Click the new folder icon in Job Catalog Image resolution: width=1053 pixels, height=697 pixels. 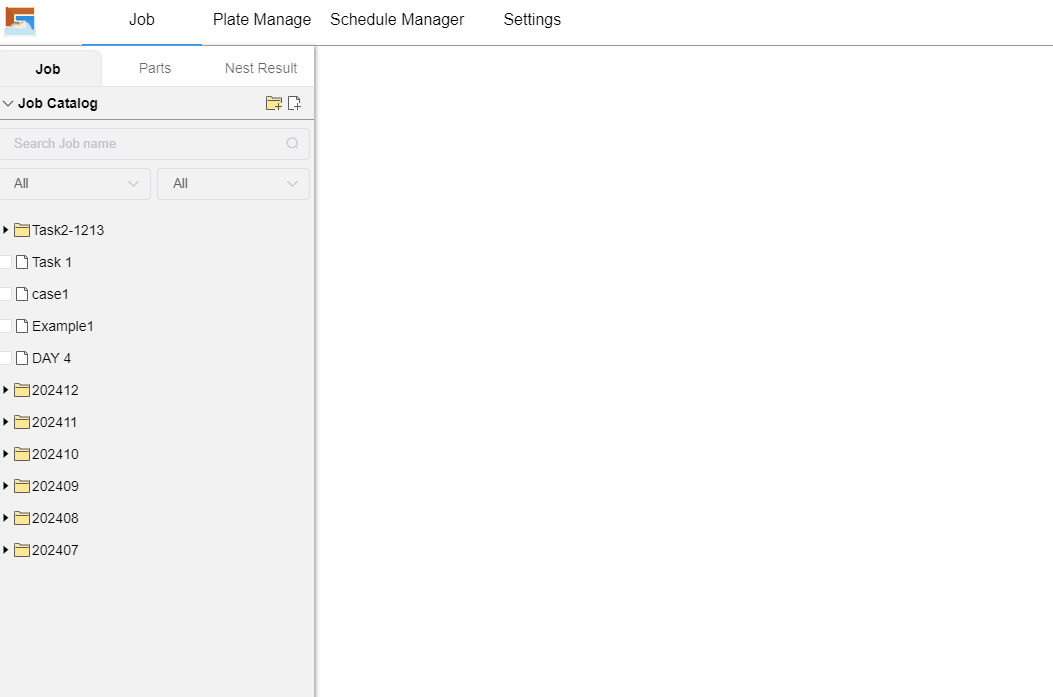point(273,103)
